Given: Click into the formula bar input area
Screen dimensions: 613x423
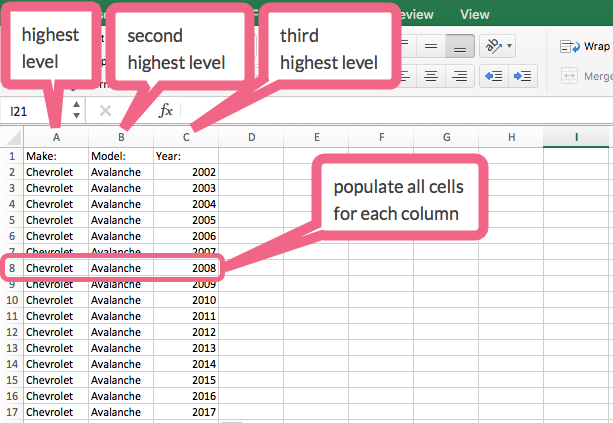Looking at the screenshot, I should (397, 111).
